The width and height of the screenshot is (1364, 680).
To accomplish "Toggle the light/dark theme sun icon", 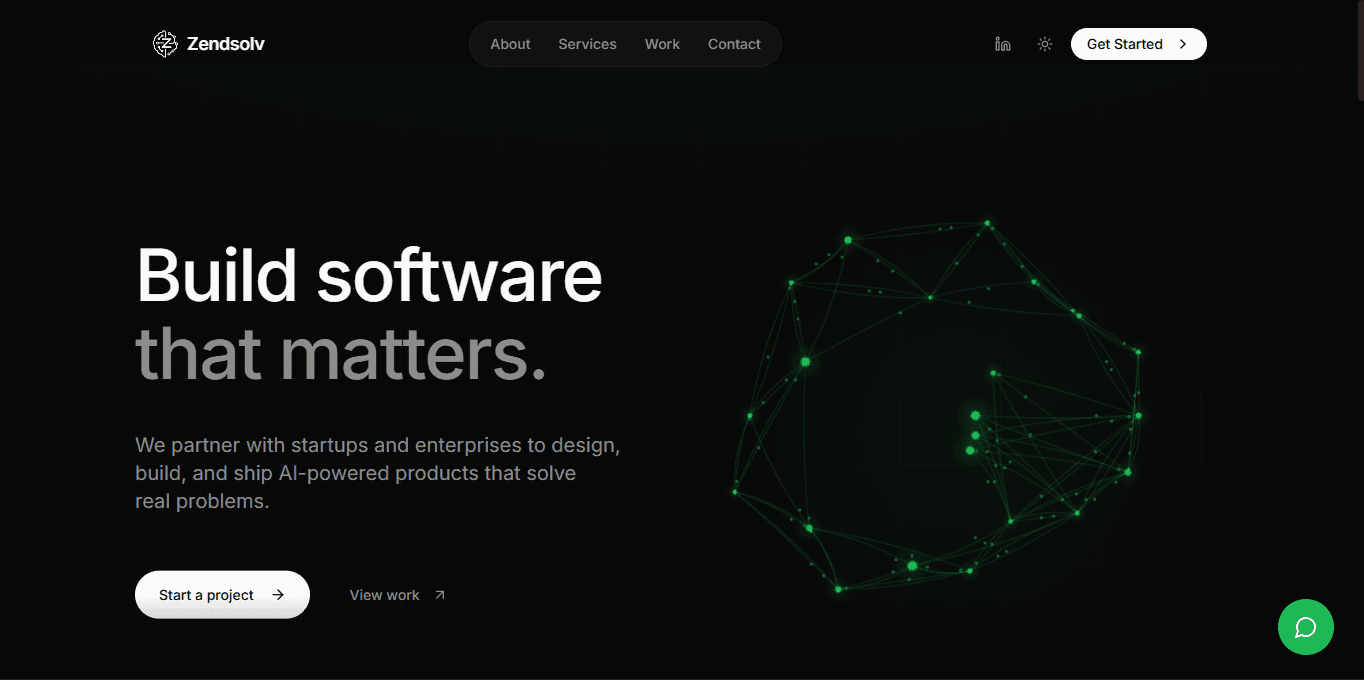I will click(1045, 44).
